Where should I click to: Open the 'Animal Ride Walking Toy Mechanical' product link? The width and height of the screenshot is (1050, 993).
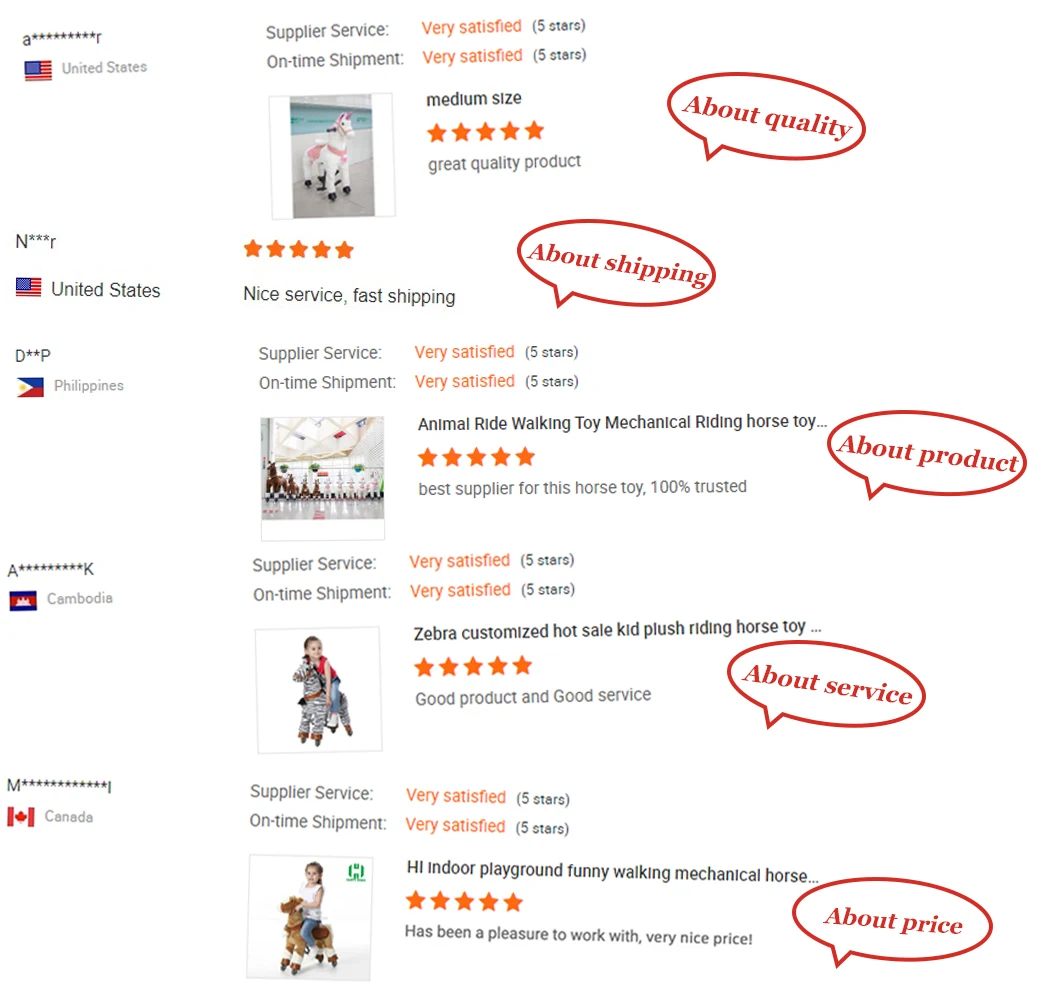click(x=623, y=423)
